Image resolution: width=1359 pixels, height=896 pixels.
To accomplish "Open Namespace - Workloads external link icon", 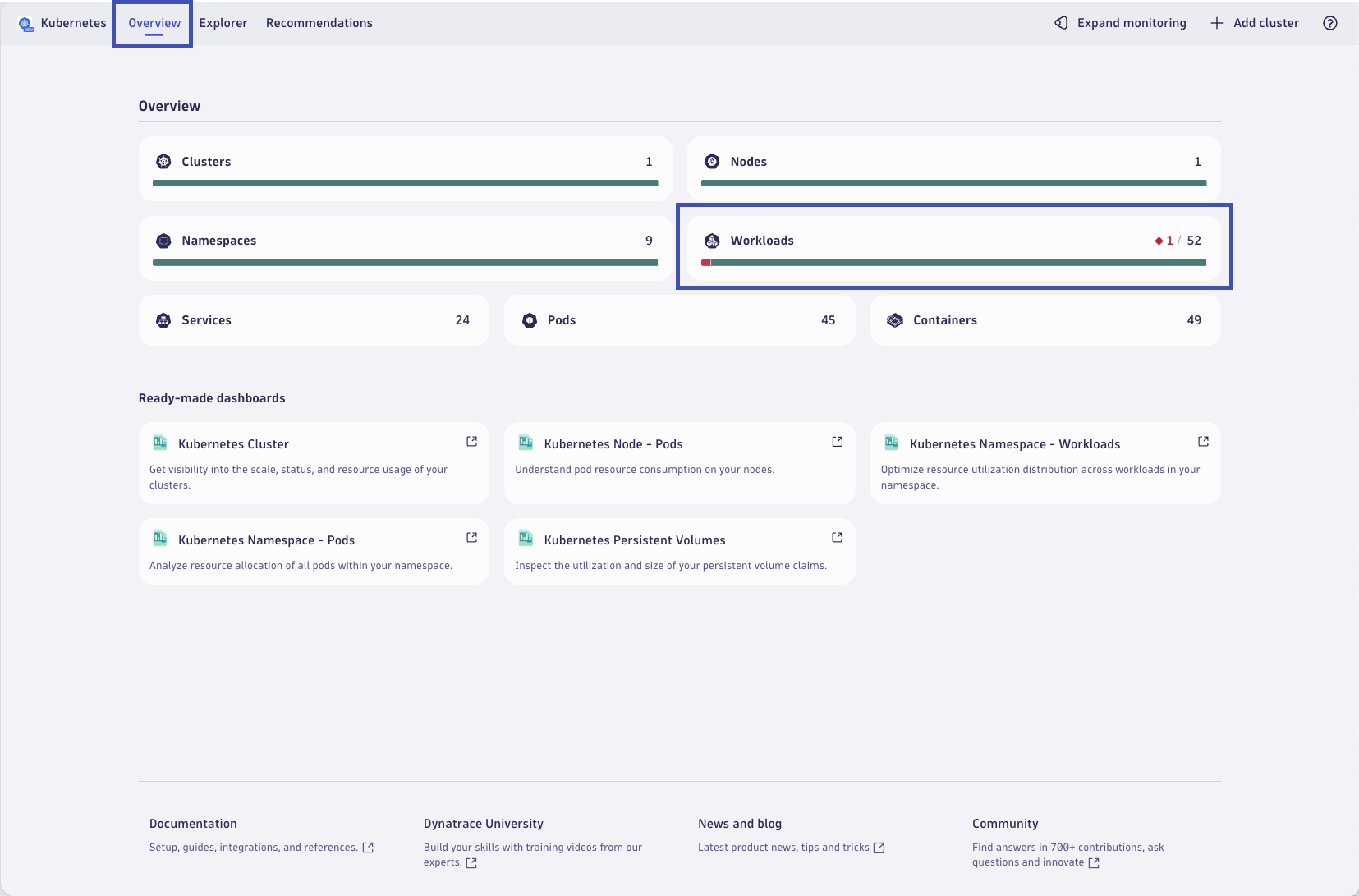I will click(1203, 442).
